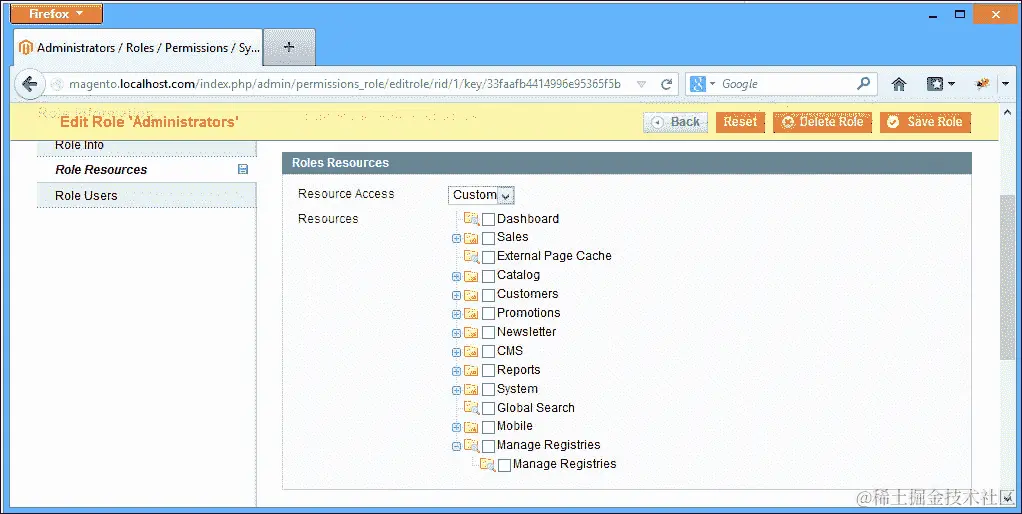Expand the Mobile tree node
Viewport: 1022px width, 514px height.
coord(456,428)
